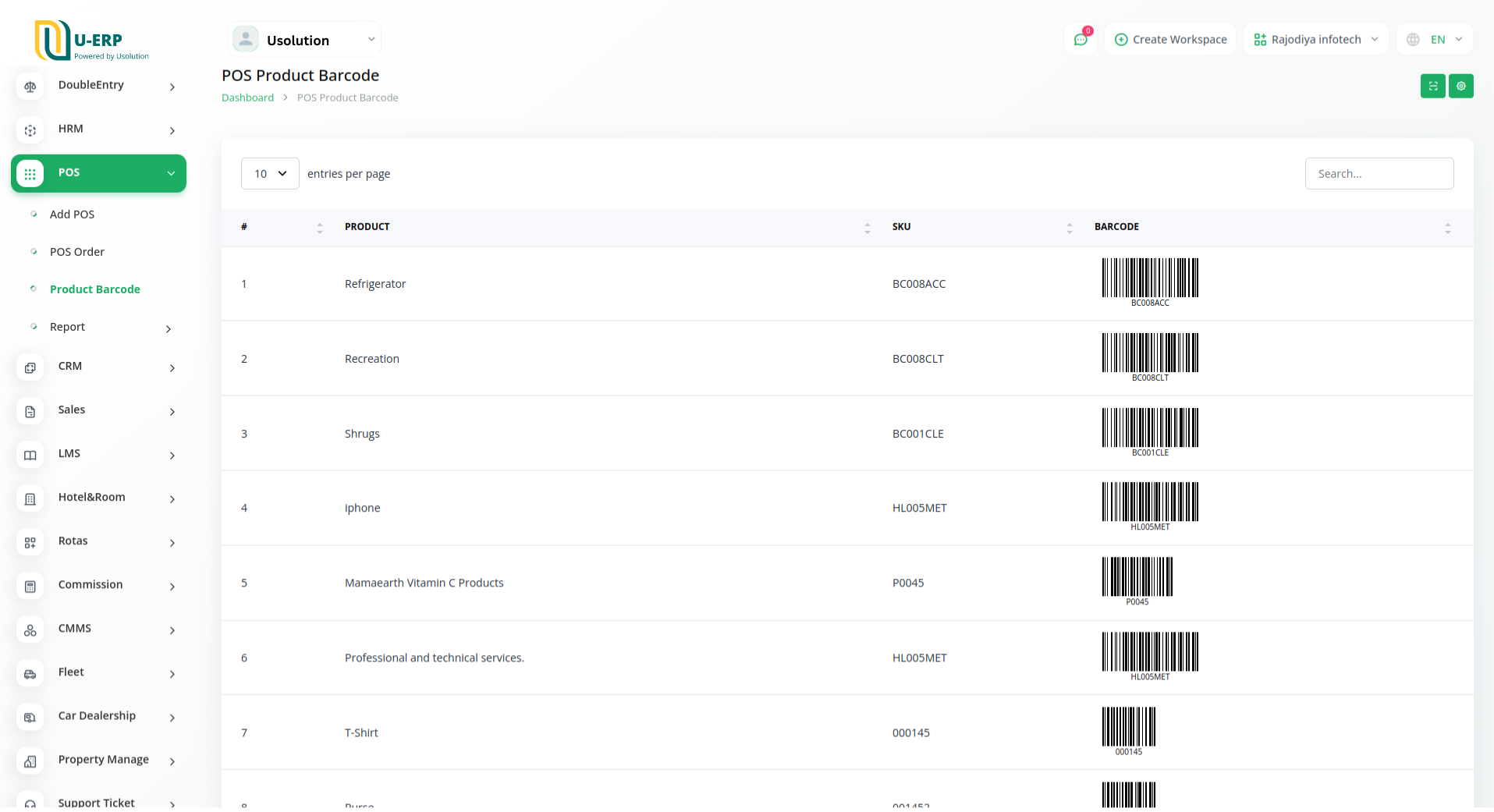The image size is (1494, 812).
Task: Click the CRM sidebar icon
Action: click(x=30, y=367)
